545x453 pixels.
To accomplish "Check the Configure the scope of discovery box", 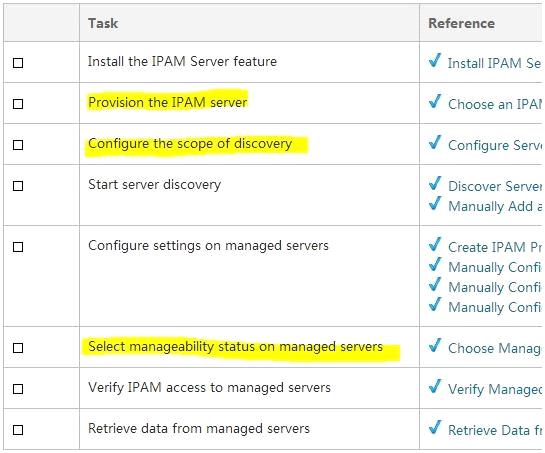I will pos(18,145).
